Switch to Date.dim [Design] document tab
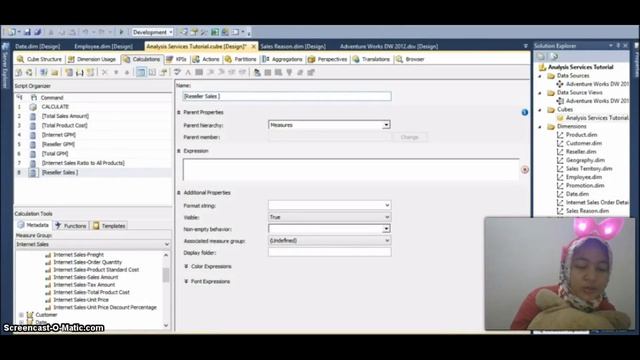Image resolution: width=640 pixels, height=360 pixels. tap(38, 47)
